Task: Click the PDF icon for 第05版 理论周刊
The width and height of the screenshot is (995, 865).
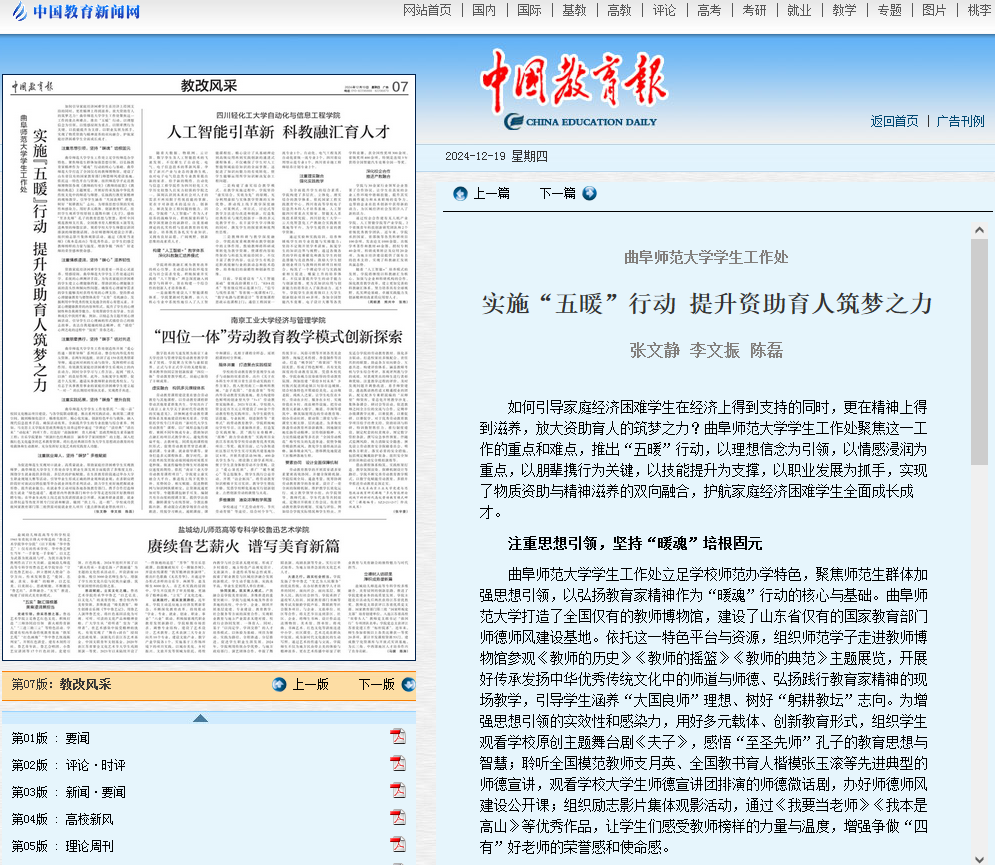Action: 397,845
